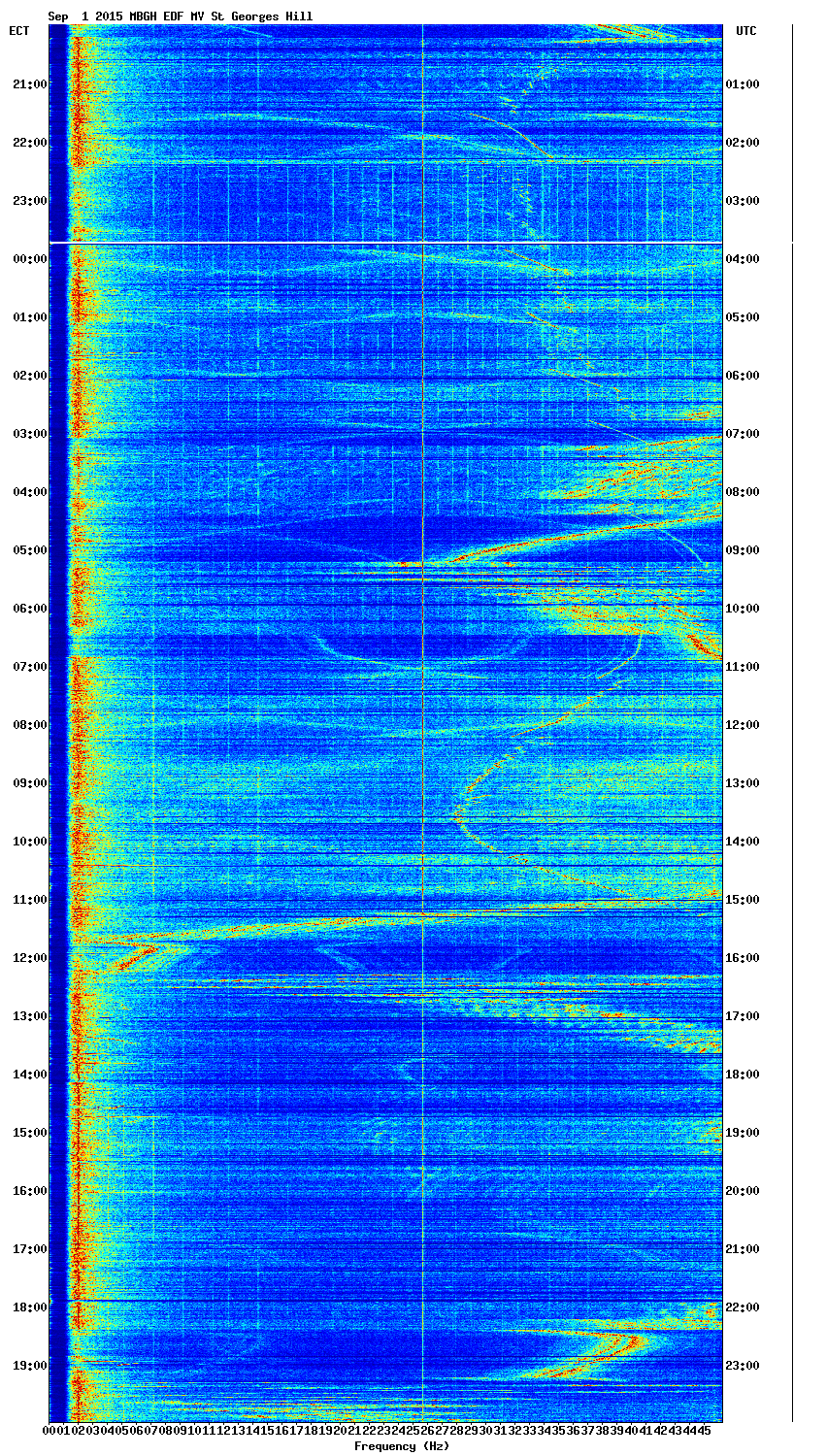Select the 02:00 label on the ECT axis
This screenshot has width=827, height=1456.
28,376
